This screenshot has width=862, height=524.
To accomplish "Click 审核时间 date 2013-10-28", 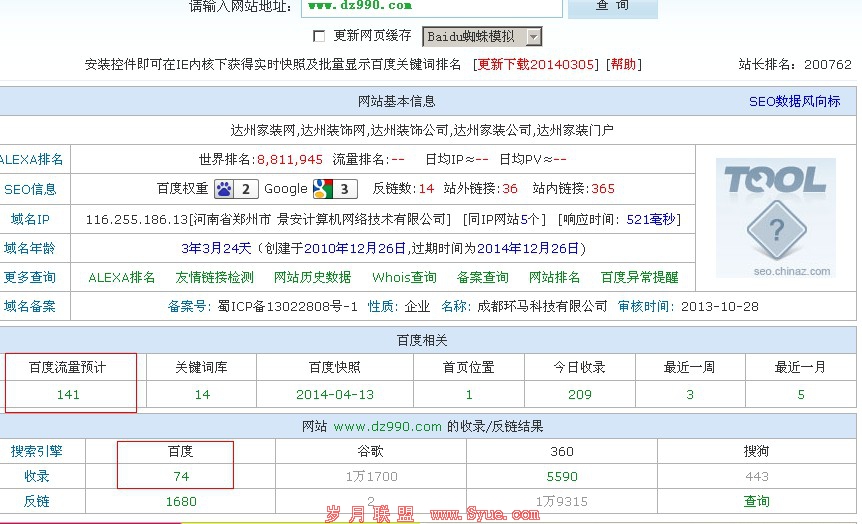I will point(720,307).
